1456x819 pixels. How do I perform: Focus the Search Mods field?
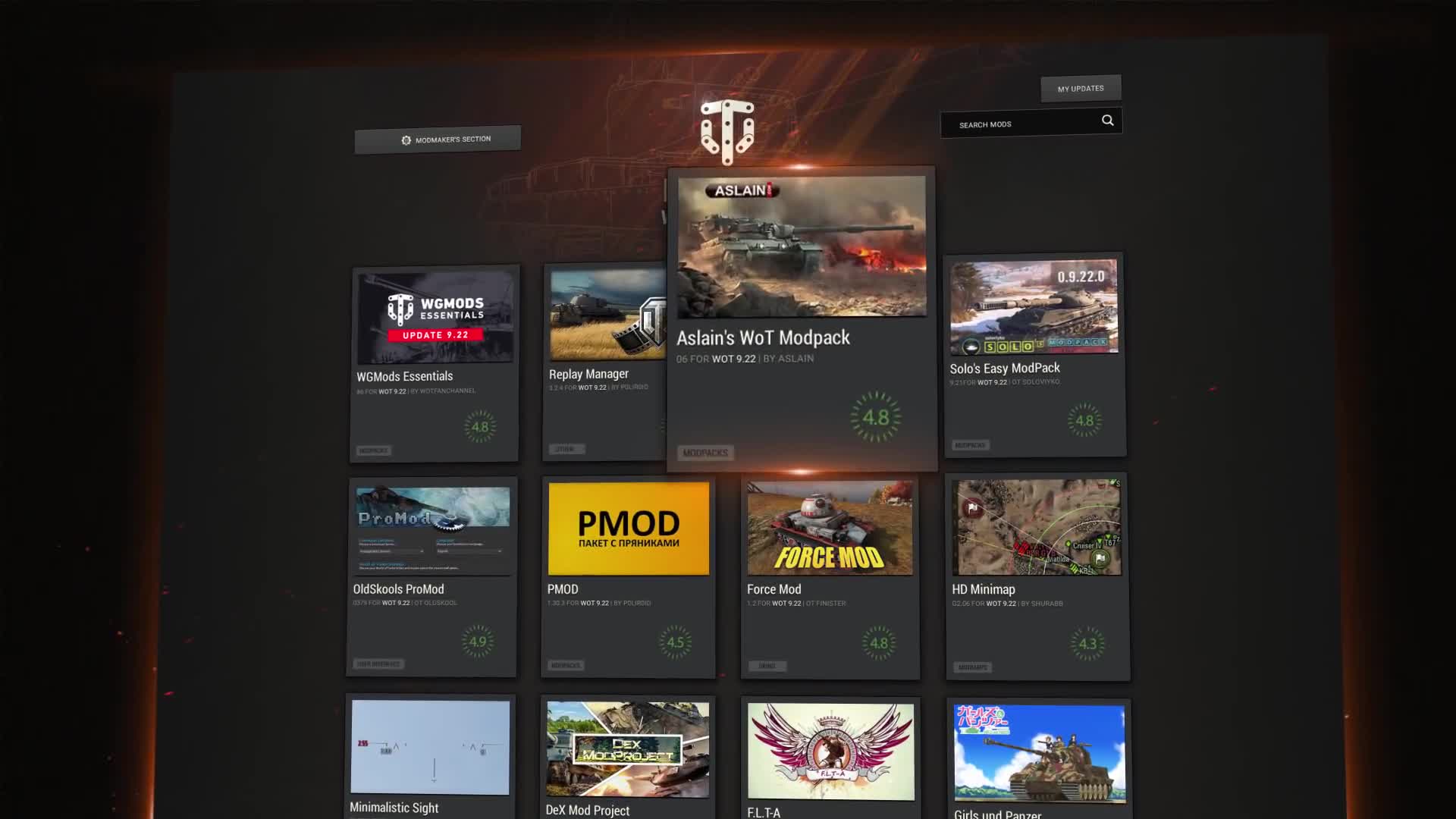click(1031, 124)
